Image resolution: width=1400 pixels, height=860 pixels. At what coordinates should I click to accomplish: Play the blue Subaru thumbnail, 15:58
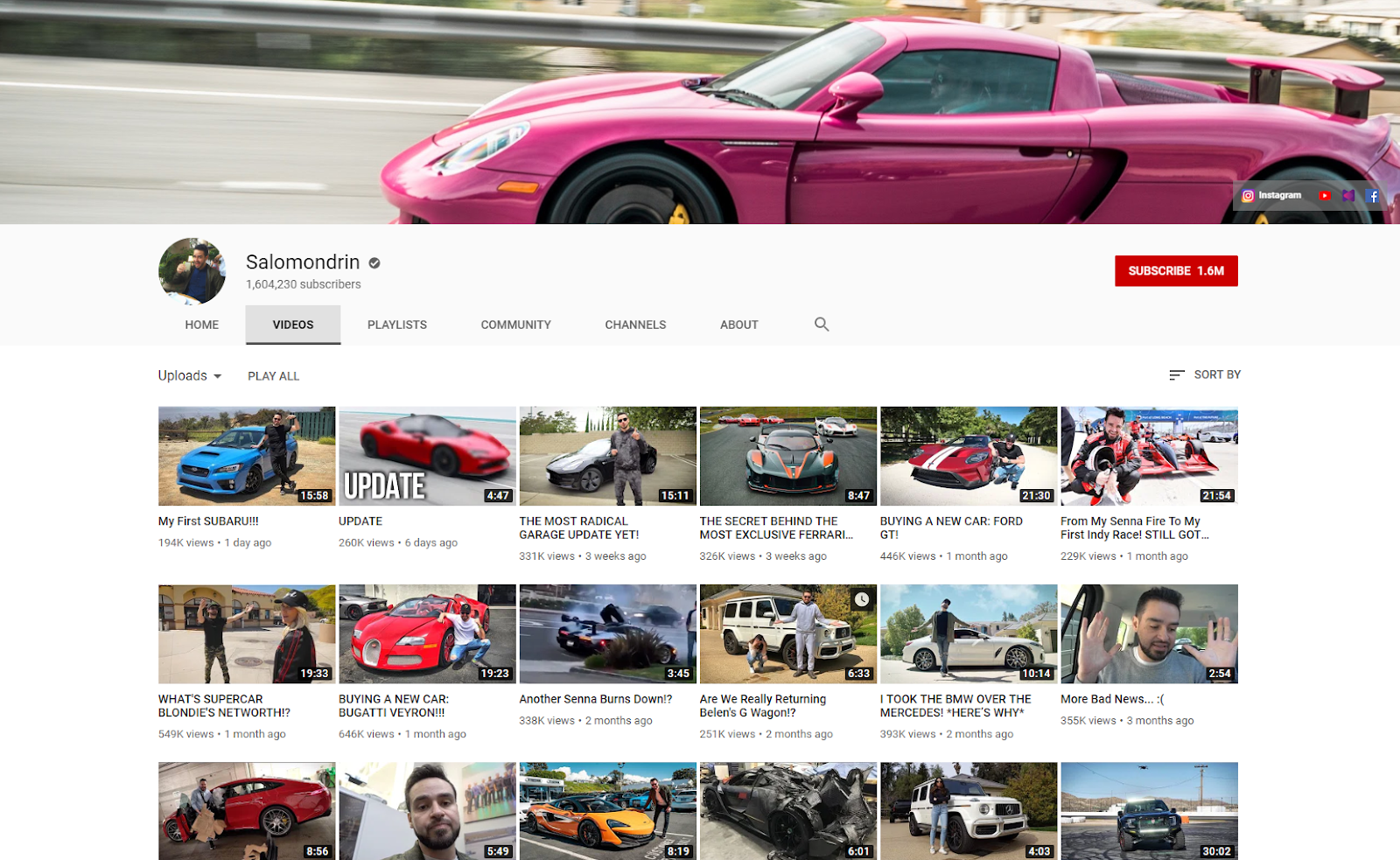tap(247, 456)
